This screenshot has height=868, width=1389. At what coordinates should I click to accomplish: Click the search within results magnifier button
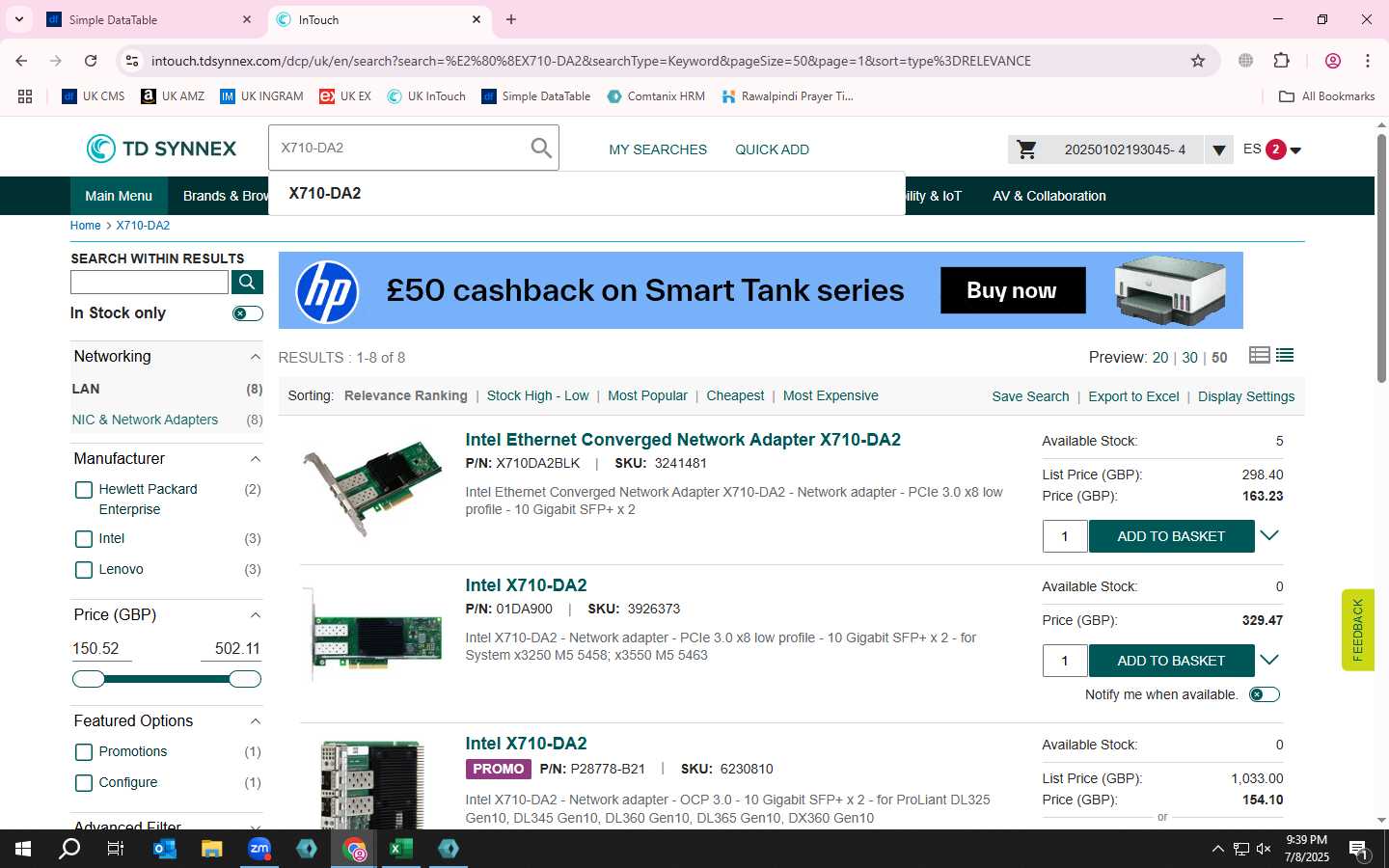click(247, 282)
